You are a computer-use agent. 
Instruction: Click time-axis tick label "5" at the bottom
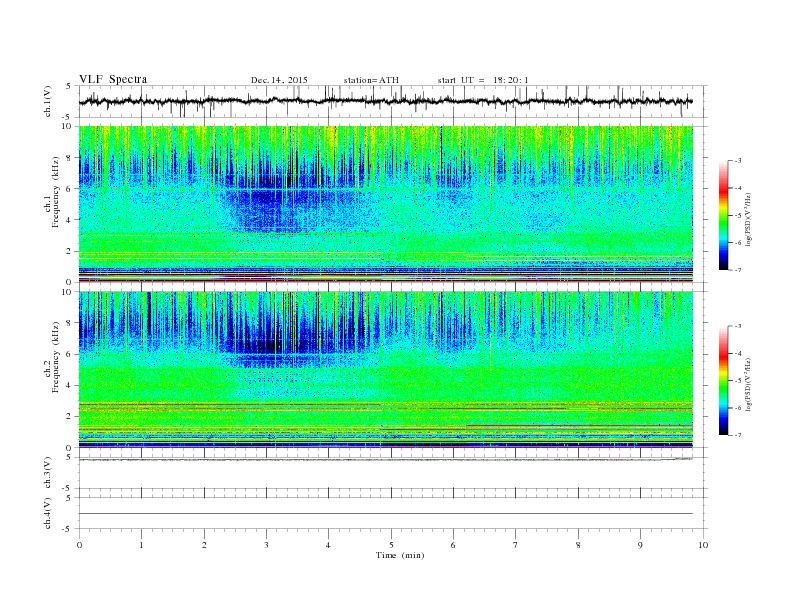391,545
